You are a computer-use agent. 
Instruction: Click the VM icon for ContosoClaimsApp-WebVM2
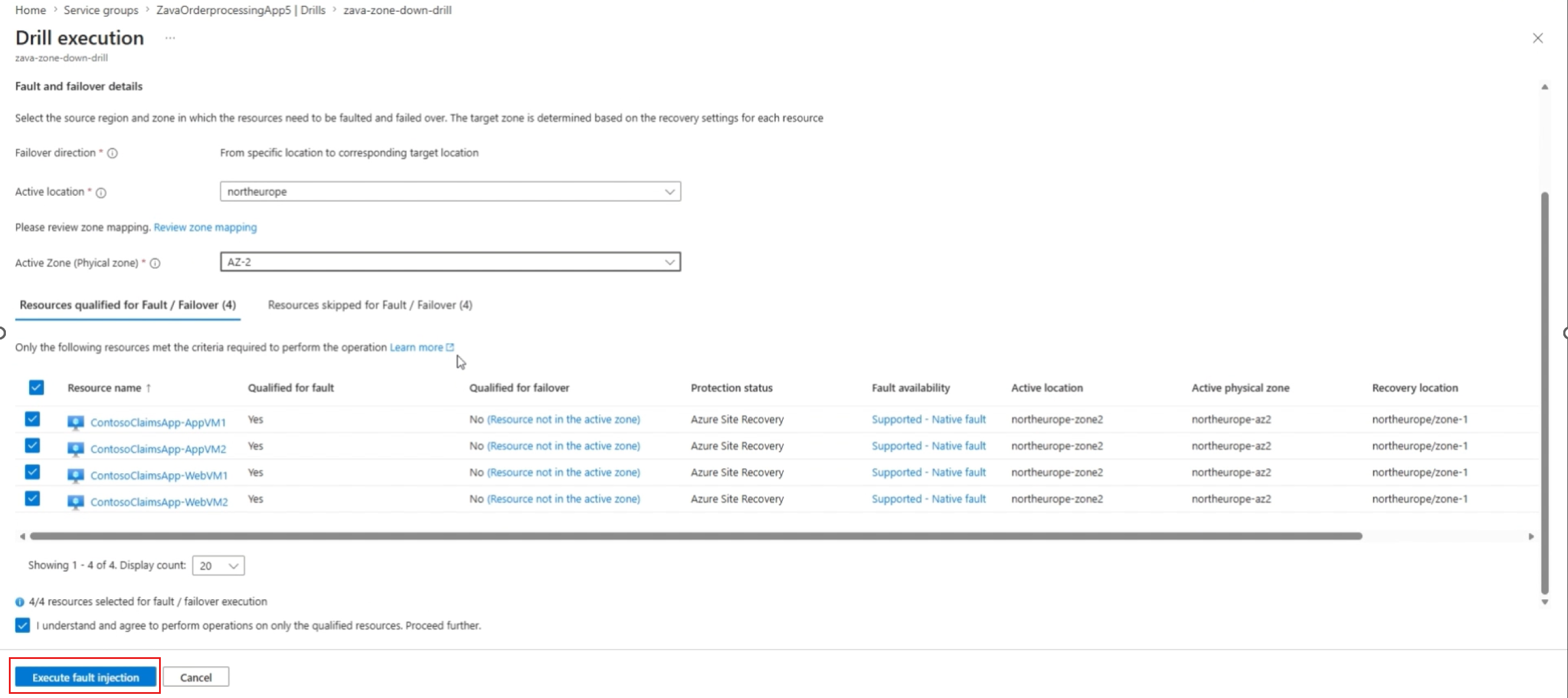[76, 502]
